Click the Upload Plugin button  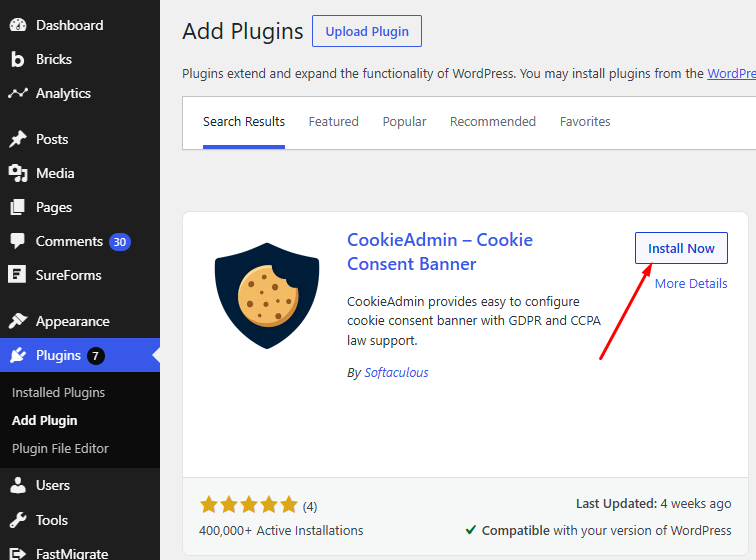point(367,31)
